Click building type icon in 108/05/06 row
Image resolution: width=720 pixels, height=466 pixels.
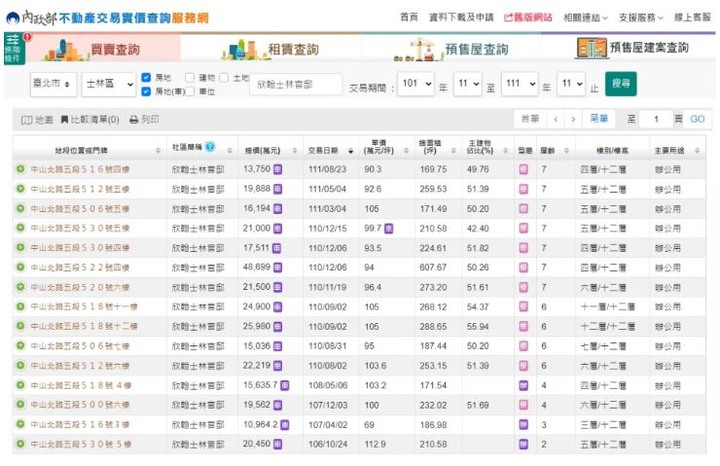point(523,385)
